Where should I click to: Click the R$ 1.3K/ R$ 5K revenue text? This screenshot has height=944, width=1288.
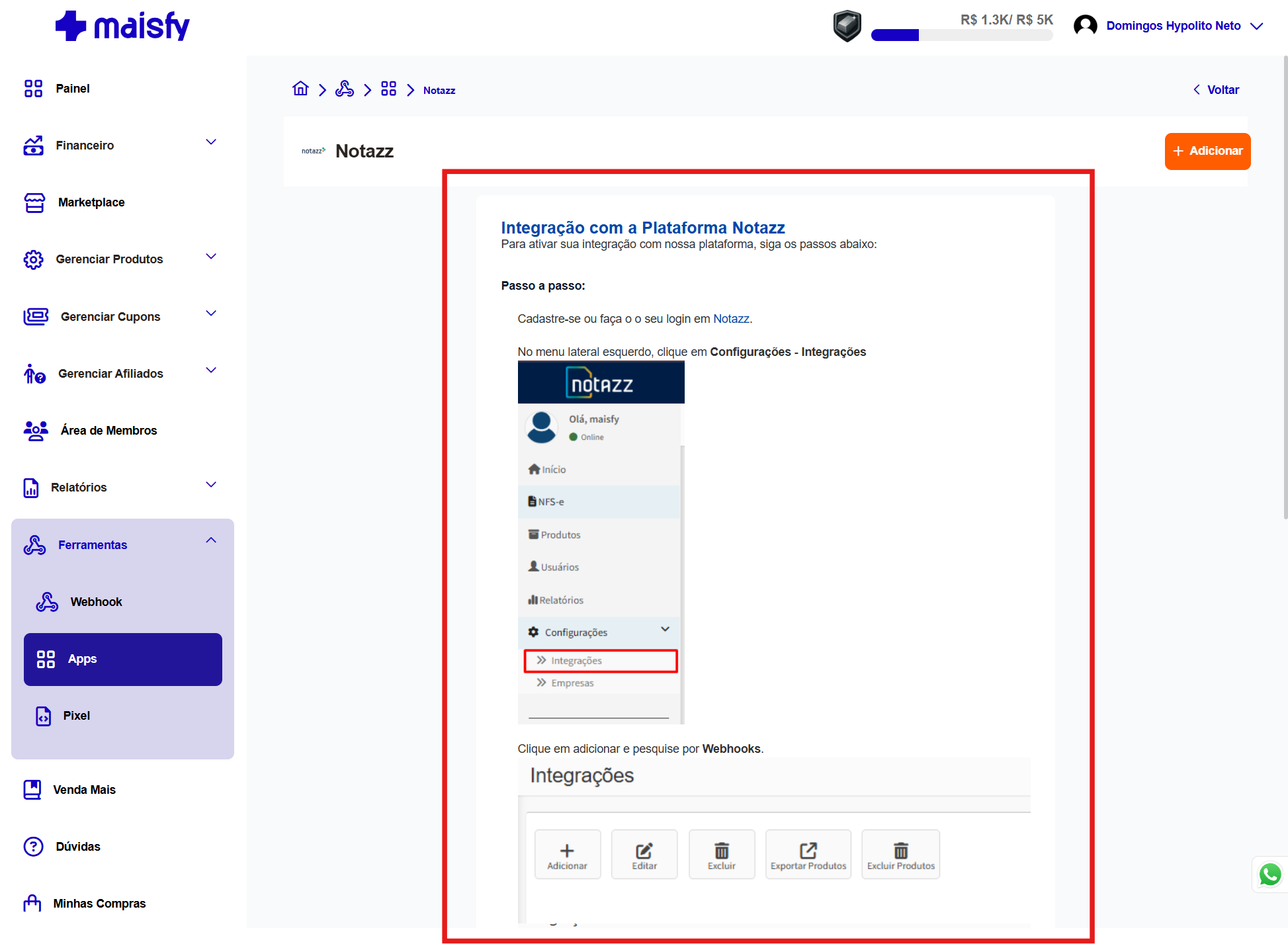pos(1006,20)
